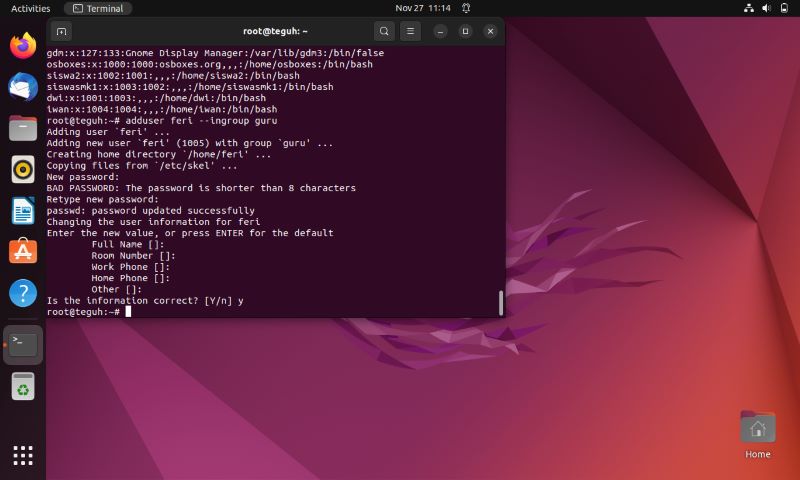Maximize the terminal window

(x=465, y=31)
